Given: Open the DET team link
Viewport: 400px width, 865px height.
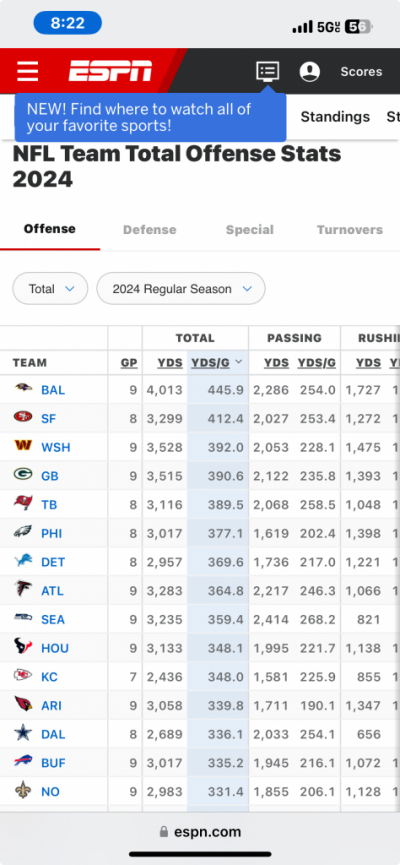Looking at the screenshot, I should point(53,562).
